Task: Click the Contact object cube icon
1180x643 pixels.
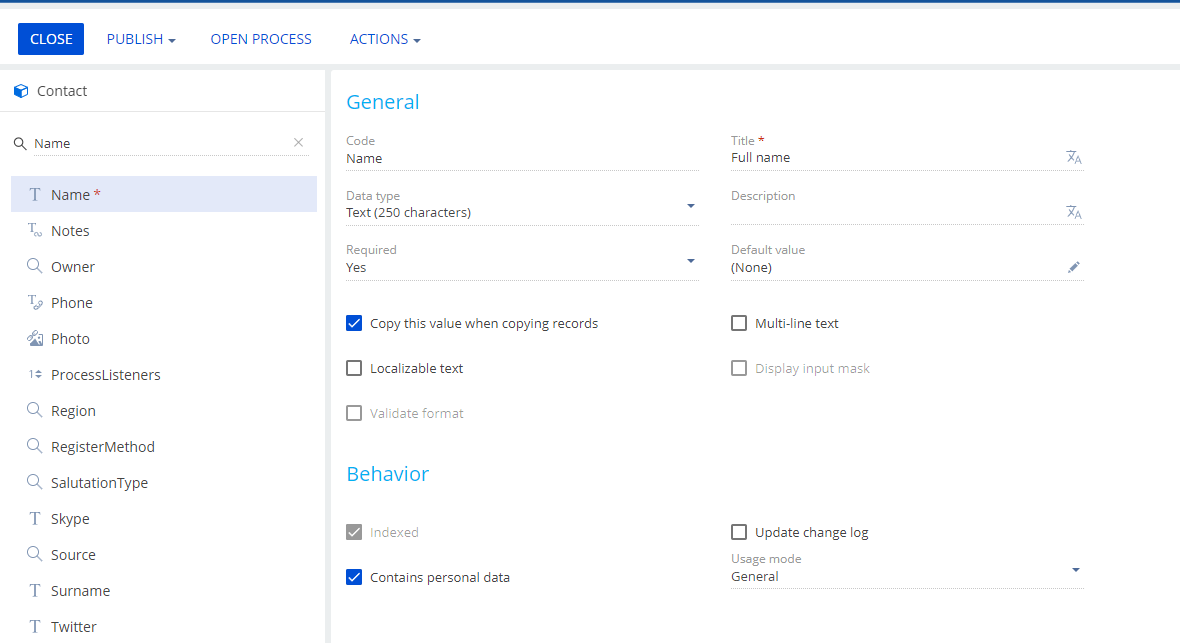Action: pos(21,91)
